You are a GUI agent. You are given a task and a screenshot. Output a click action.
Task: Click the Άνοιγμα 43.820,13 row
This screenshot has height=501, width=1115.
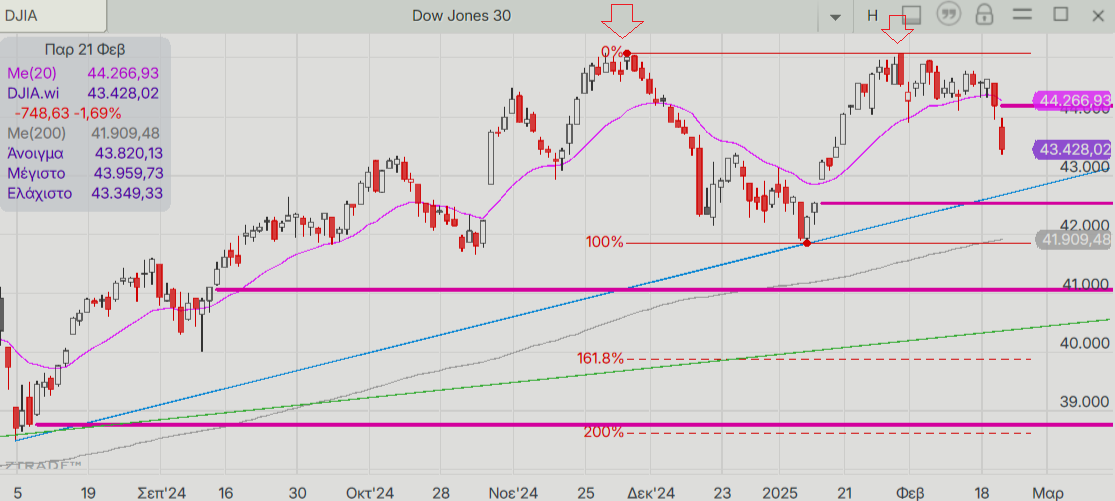tap(85, 153)
